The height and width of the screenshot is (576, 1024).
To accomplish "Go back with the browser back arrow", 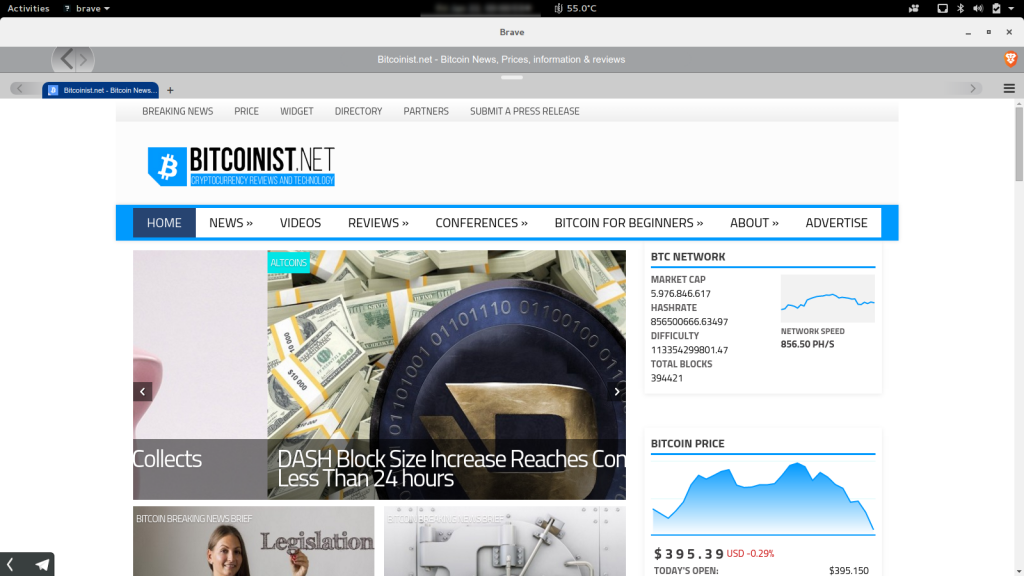I will click(x=67, y=59).
